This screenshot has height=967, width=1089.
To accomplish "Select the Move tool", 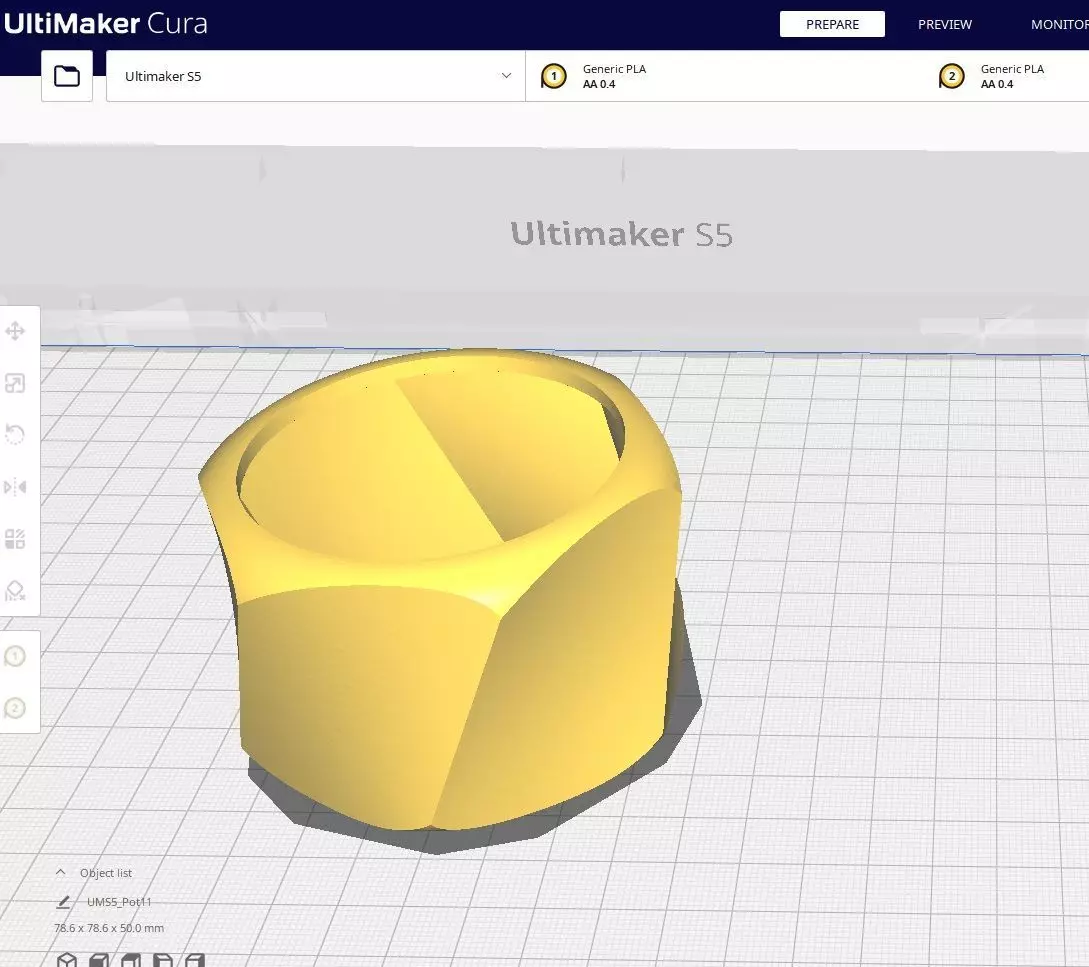I will (x=15, y=331).
